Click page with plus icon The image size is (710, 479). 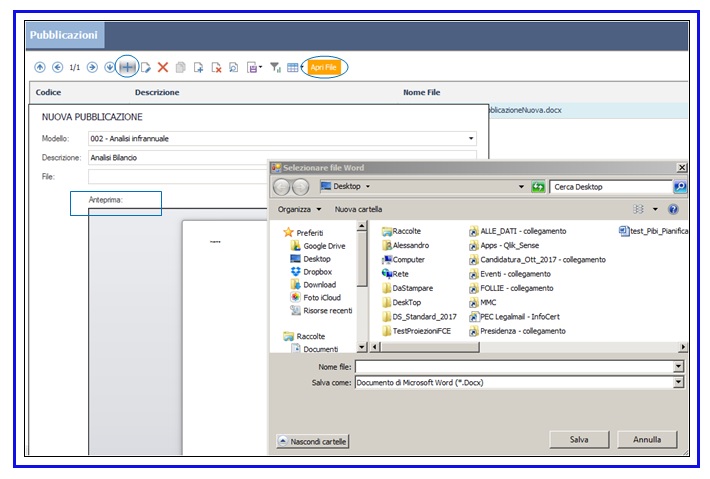[x=198, y=67]
